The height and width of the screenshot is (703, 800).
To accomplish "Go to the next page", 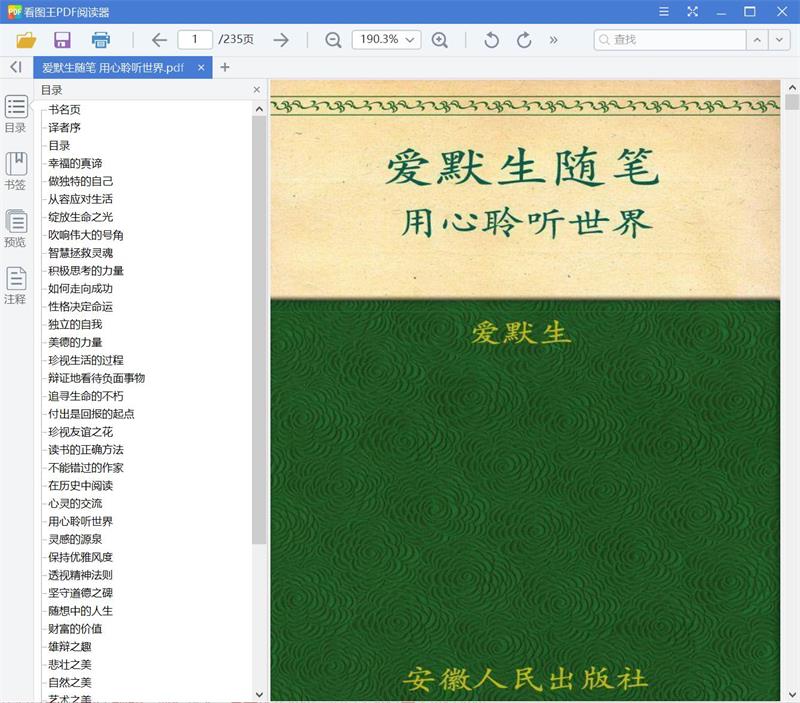I will 281,40.
